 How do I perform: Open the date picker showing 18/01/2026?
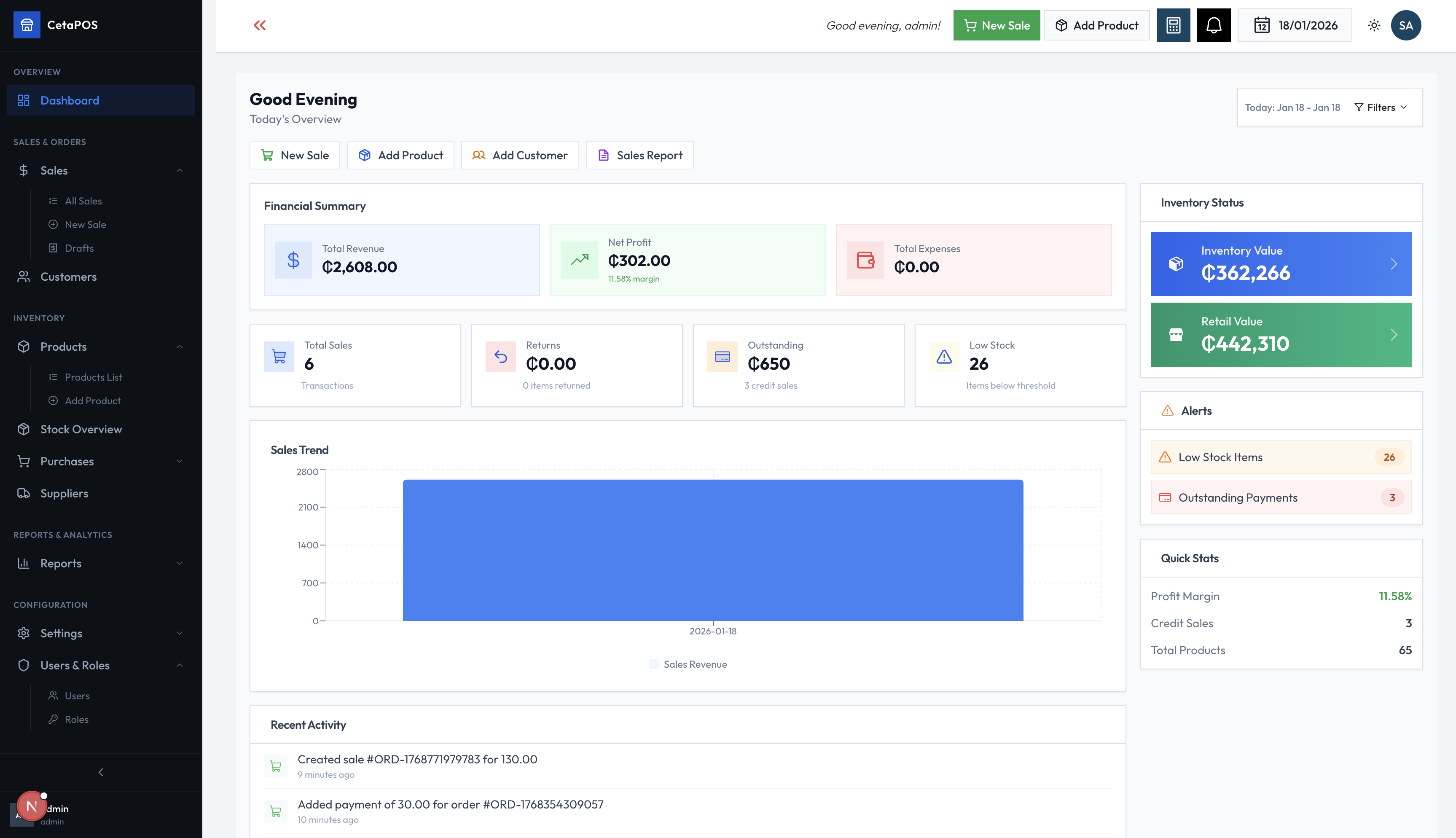tap(1295, 25)
